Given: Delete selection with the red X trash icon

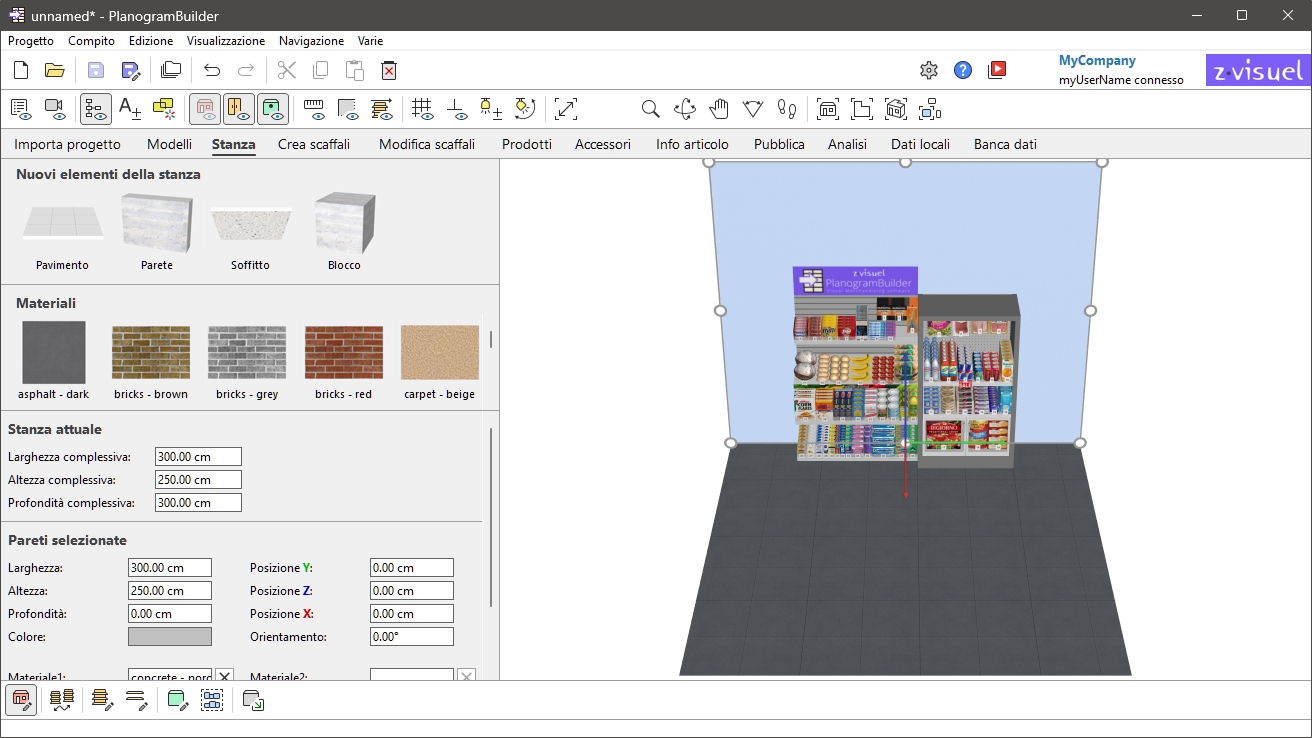Looking at the screenshot, I should tap(389, 70).
